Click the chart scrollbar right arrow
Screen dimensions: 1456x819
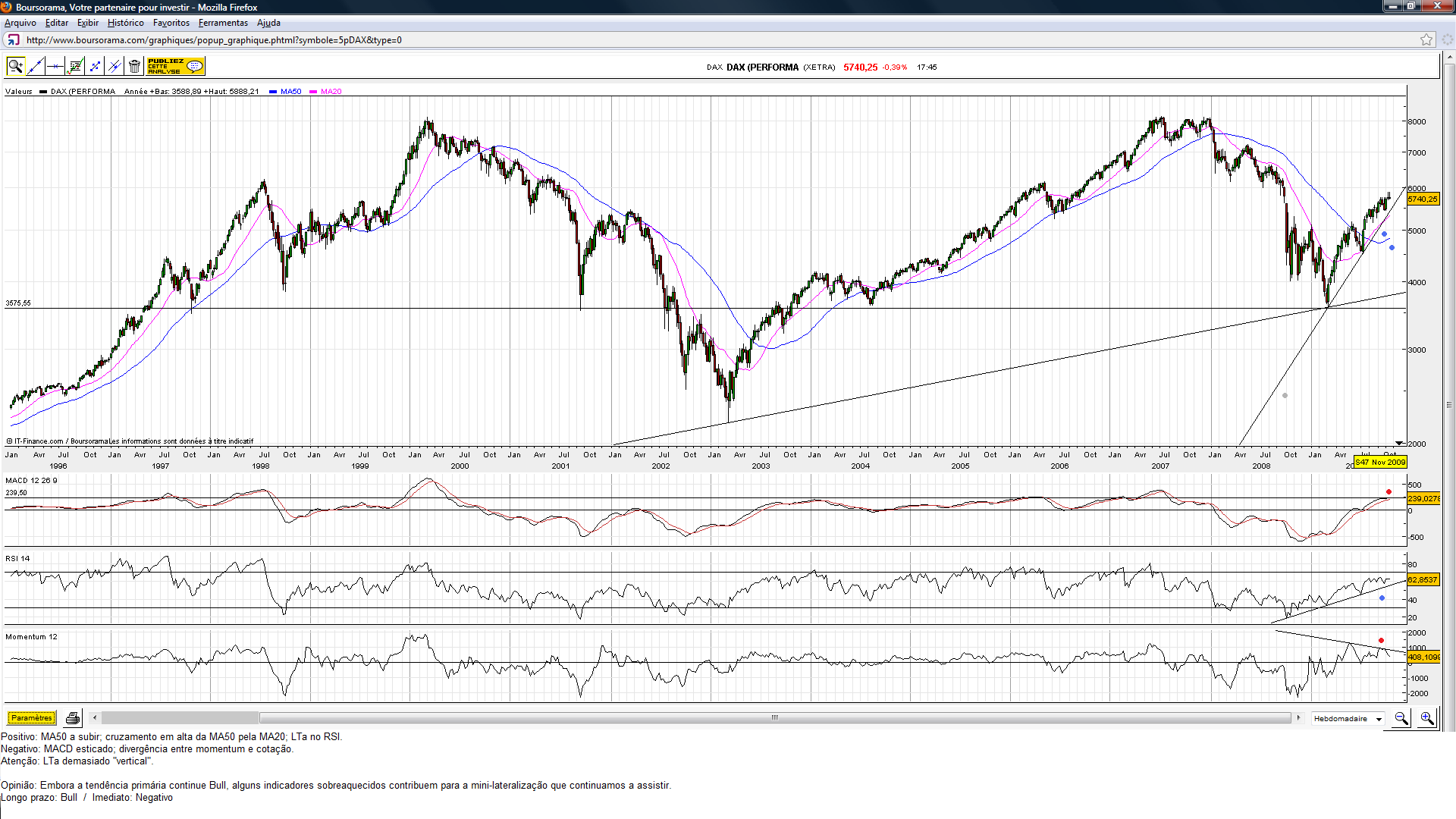(x=1298, y=718)
